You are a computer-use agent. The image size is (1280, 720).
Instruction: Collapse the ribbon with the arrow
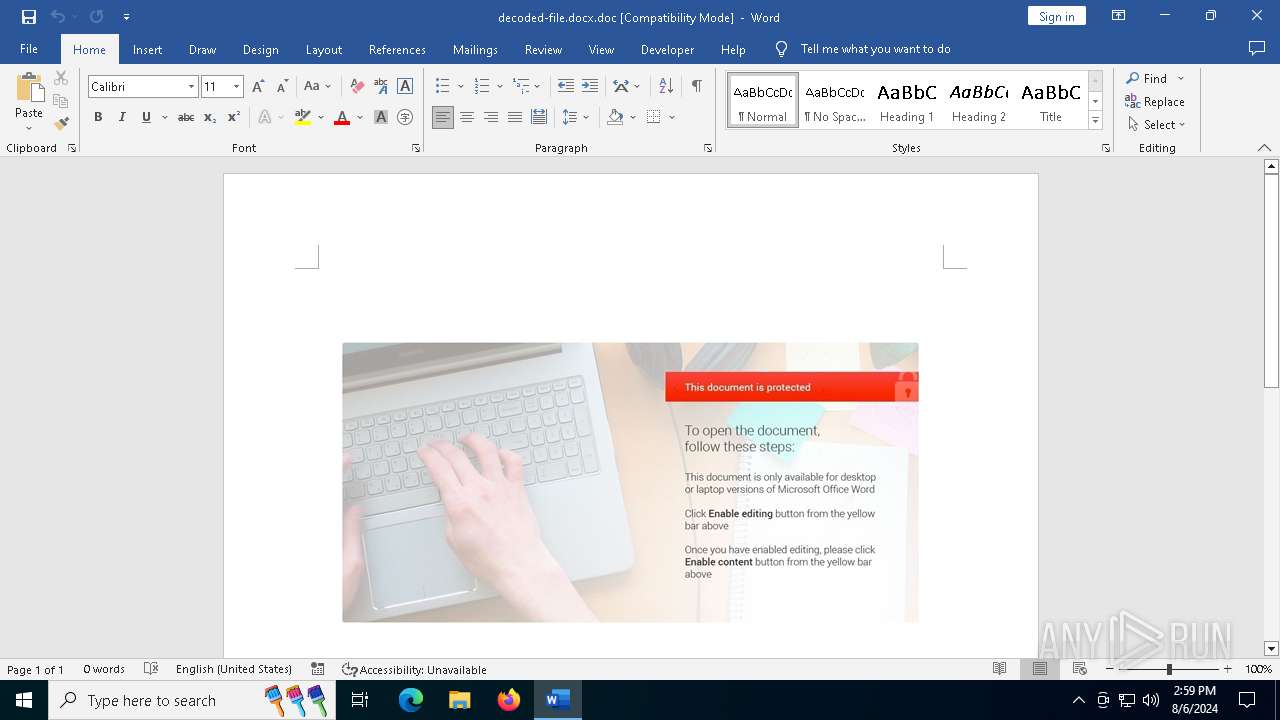(x=1264, y=148)
